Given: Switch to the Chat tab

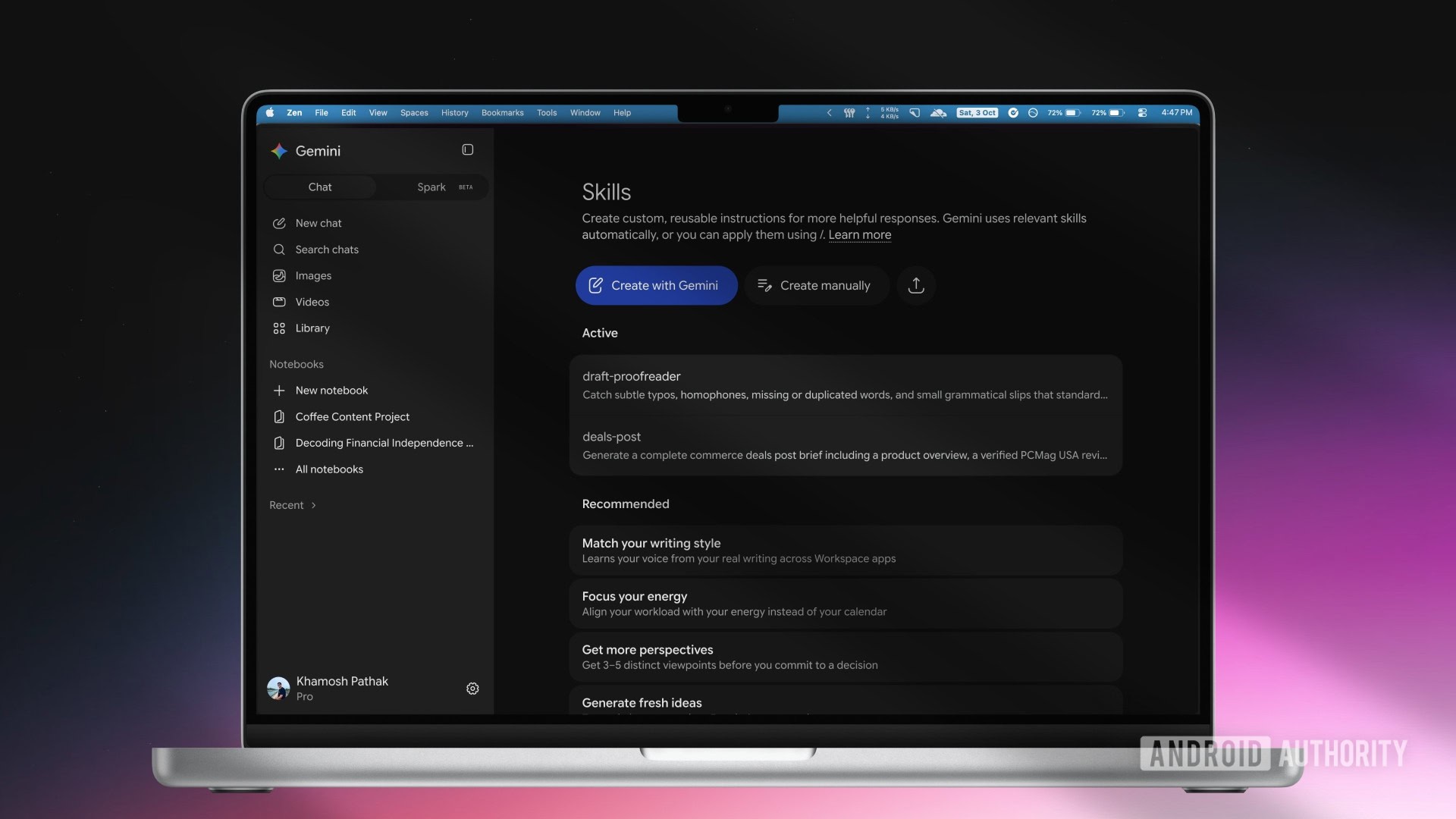Looking at the screenshot, I should [320, 187].
